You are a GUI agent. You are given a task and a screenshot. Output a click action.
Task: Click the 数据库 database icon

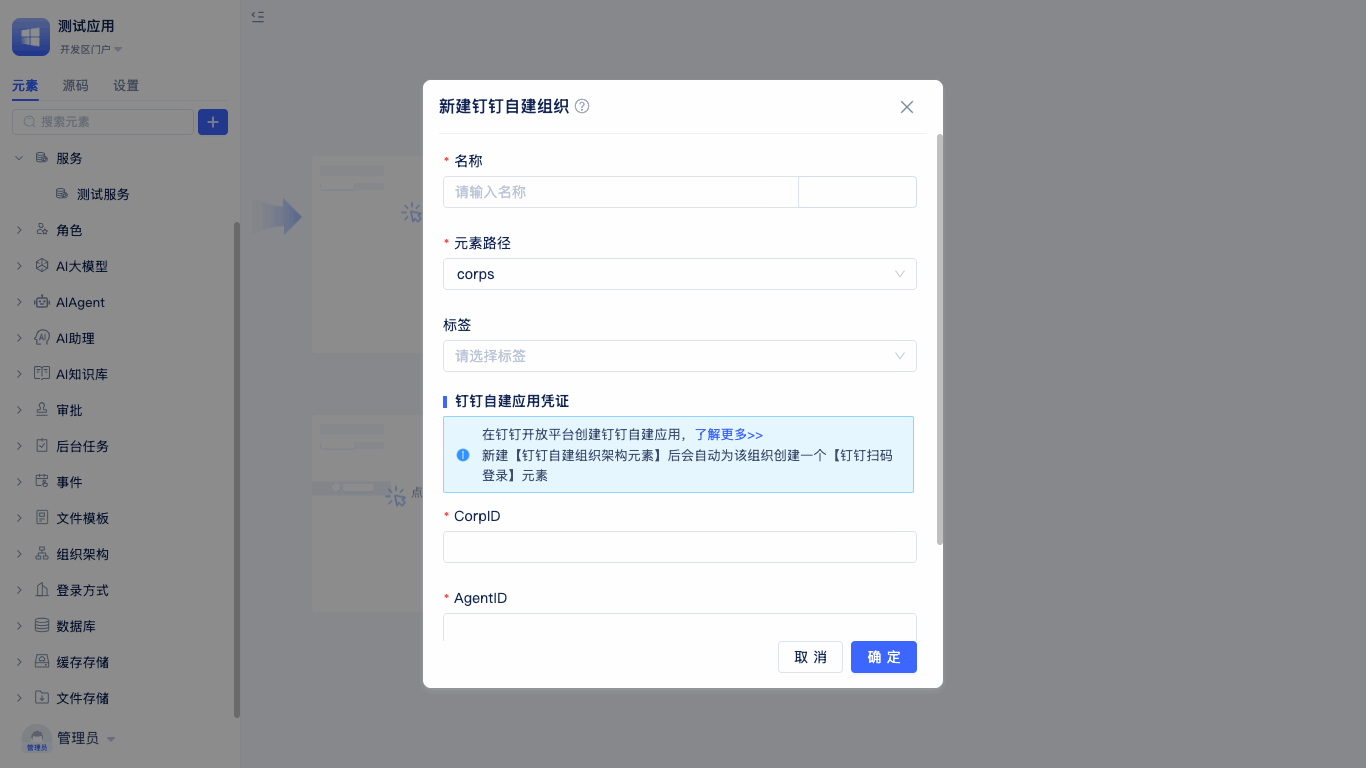42,626
